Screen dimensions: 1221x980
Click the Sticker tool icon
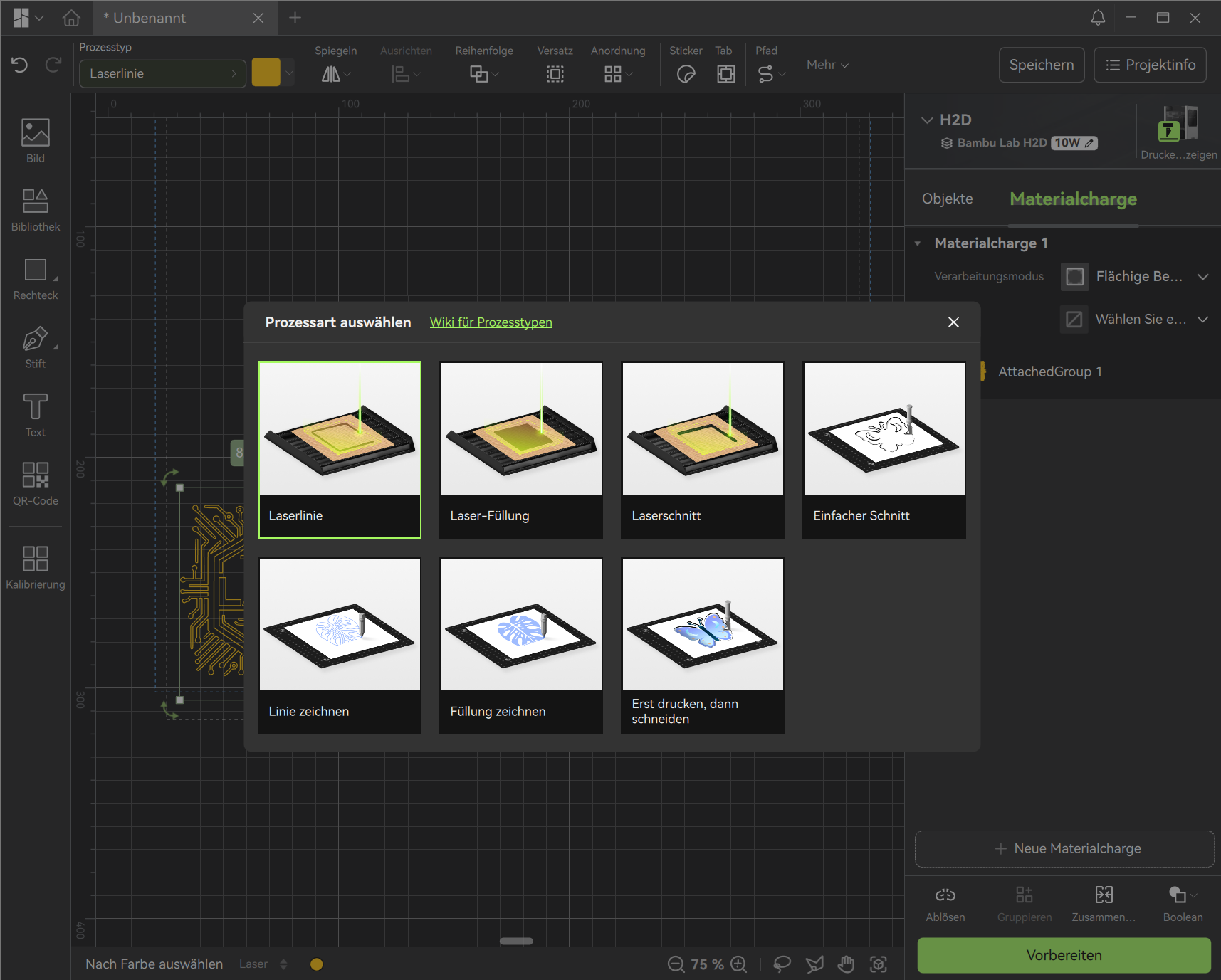686,74
